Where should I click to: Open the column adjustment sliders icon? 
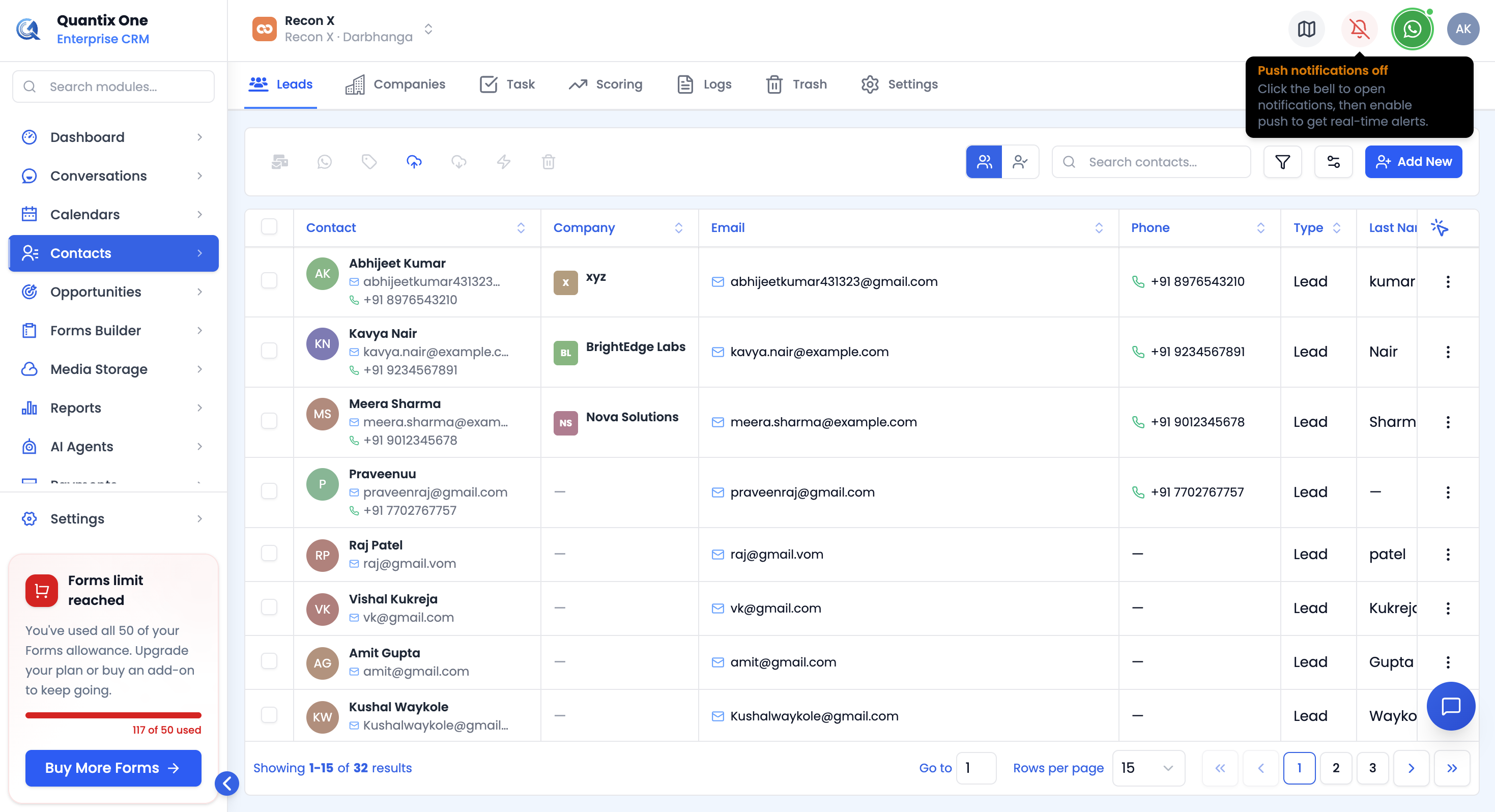(x=1333, y=162)
